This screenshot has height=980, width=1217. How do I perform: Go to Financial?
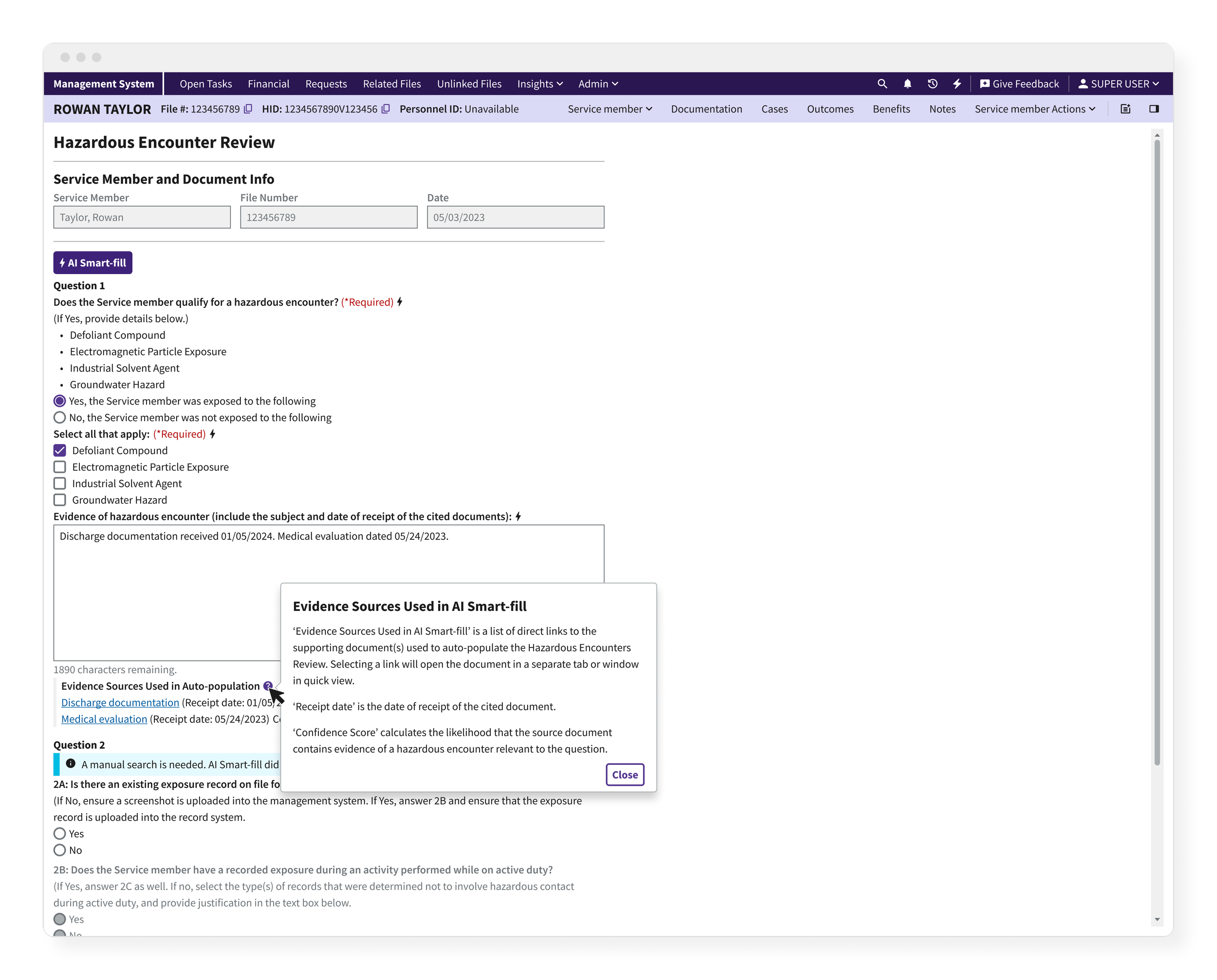(x=268, y=84)
